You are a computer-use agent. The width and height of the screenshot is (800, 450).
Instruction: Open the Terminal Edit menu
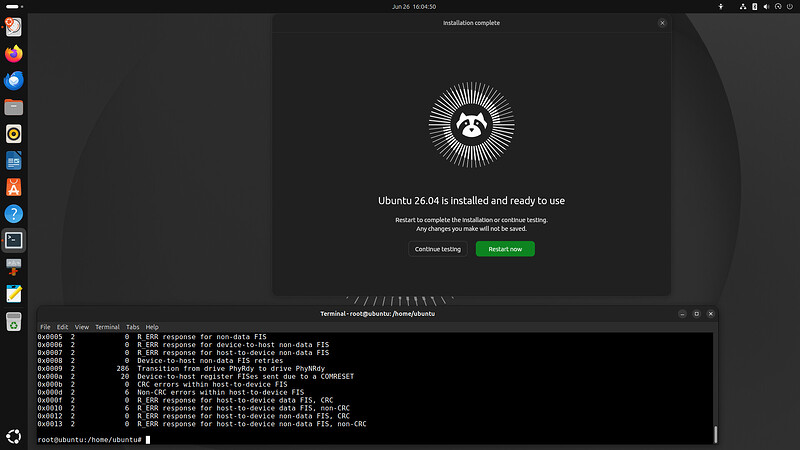tap(62, 327)
